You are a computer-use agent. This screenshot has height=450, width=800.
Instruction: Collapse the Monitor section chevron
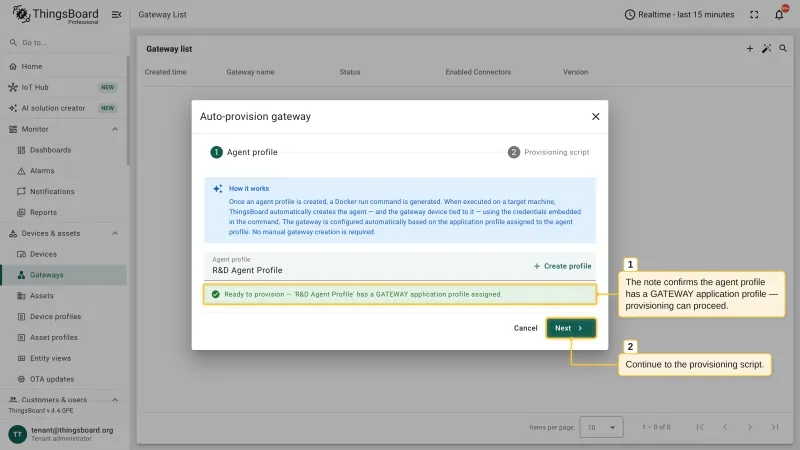point(115,129)
